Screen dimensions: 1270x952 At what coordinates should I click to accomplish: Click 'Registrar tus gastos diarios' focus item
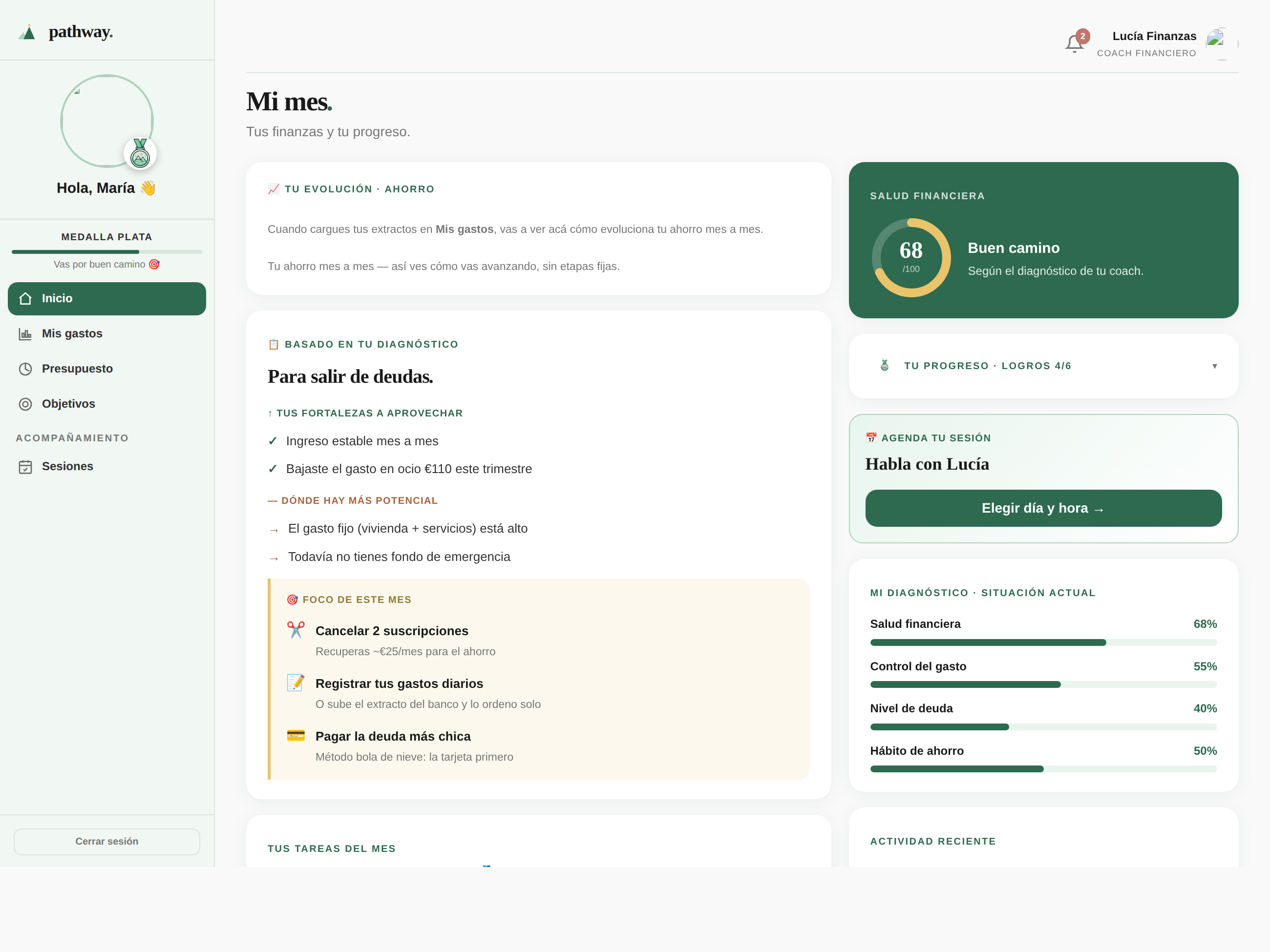pyautogui.click(x=399, y=684)
